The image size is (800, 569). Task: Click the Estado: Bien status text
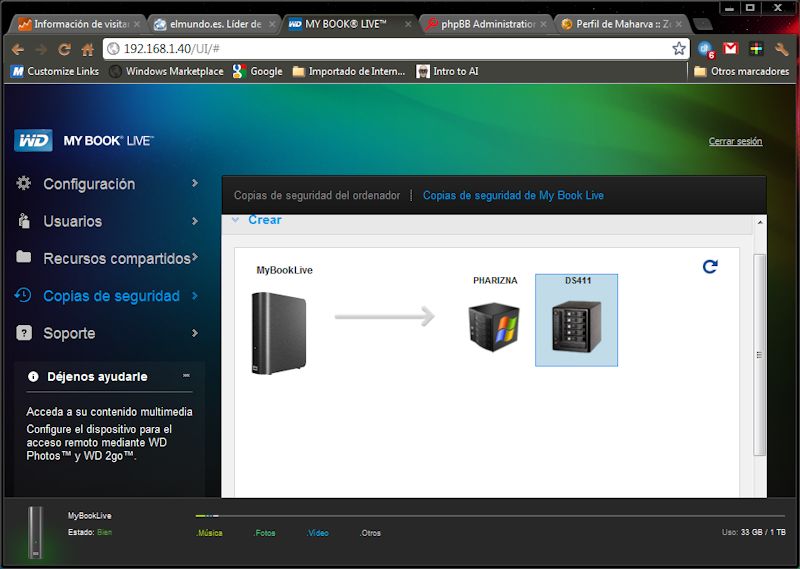(x=90, y=532)
